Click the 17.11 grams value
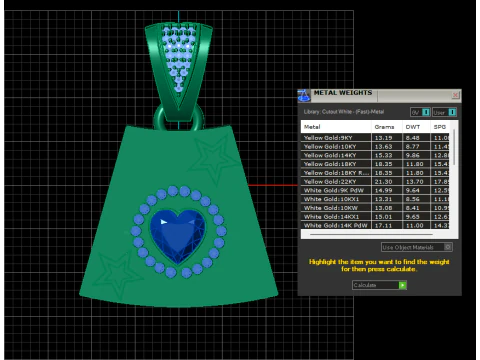480x360 pixels. pos(383,225)
